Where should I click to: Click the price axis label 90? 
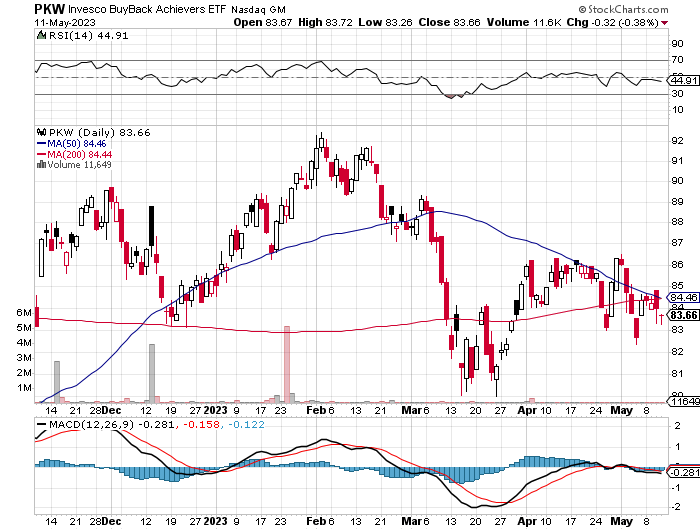pos(677,180)
